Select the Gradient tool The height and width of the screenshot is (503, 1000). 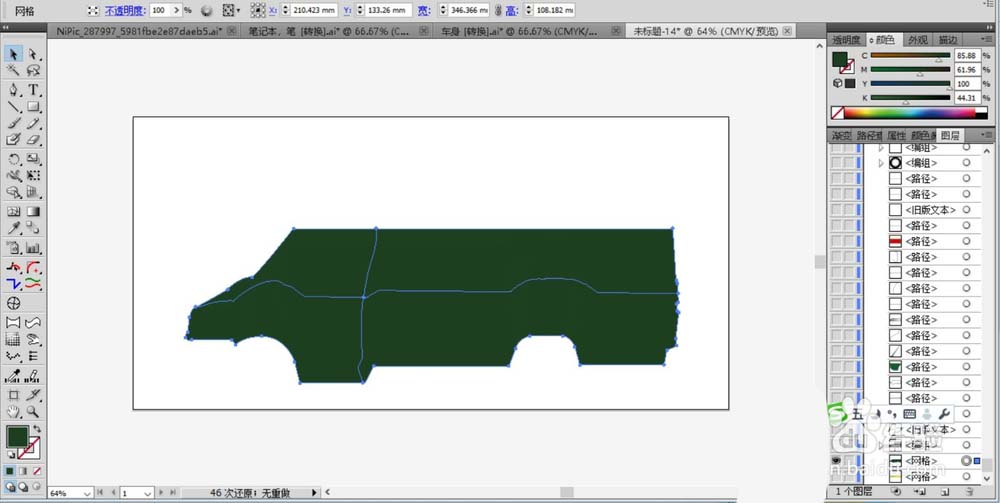click(33, 211)
